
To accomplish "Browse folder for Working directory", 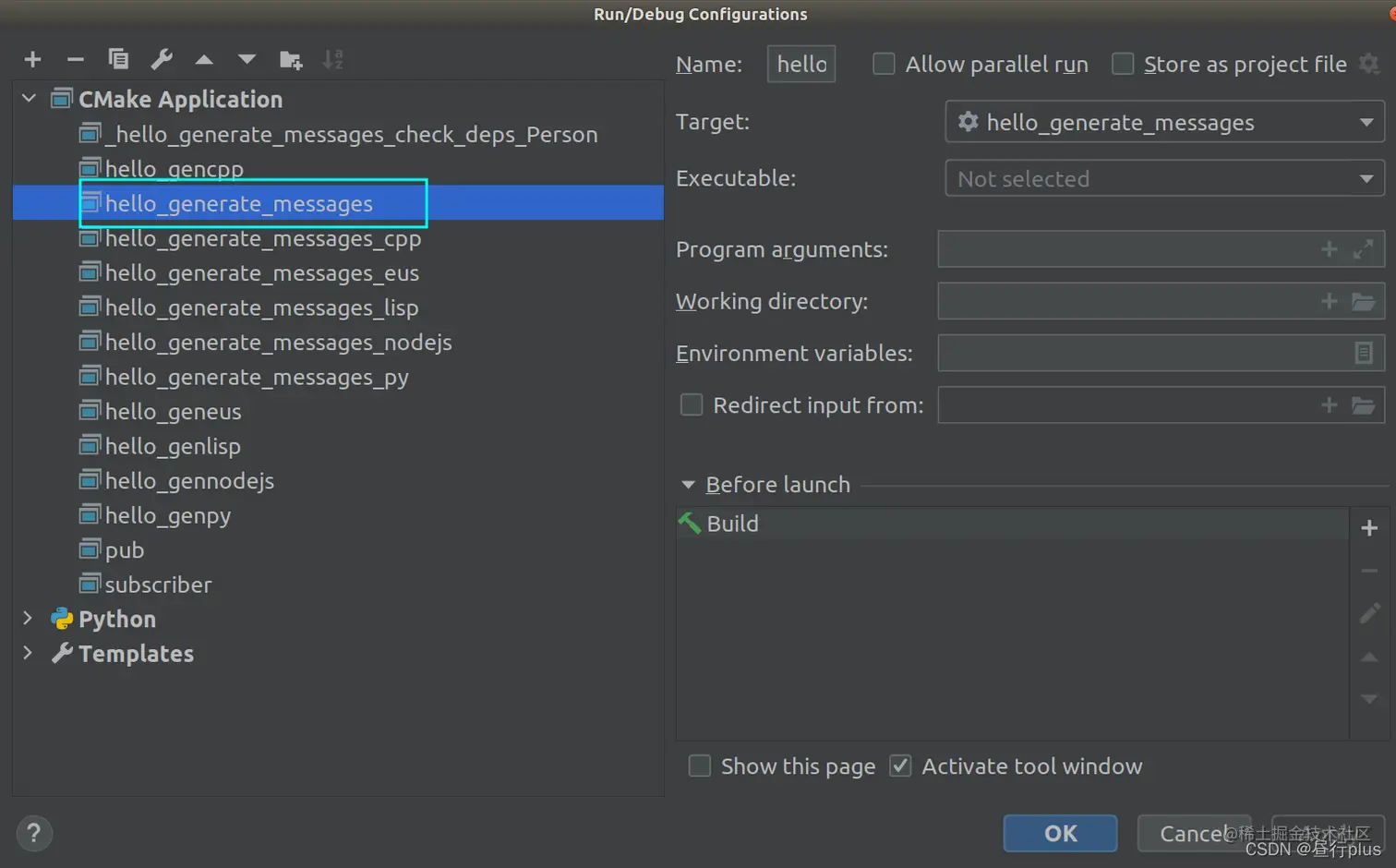I will tap(1364, 302).
